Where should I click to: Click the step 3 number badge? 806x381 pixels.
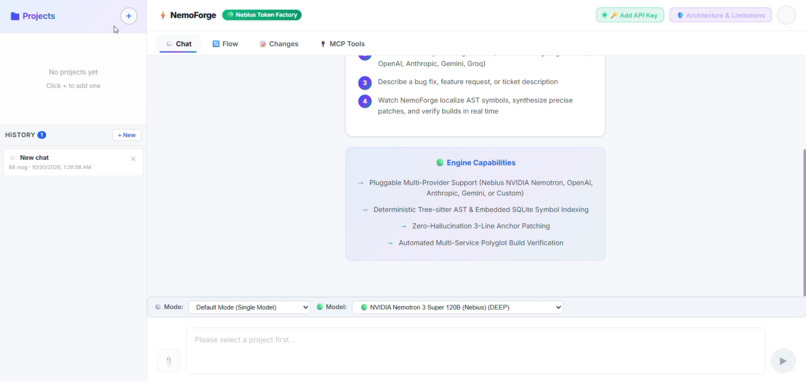coord(364,82)
